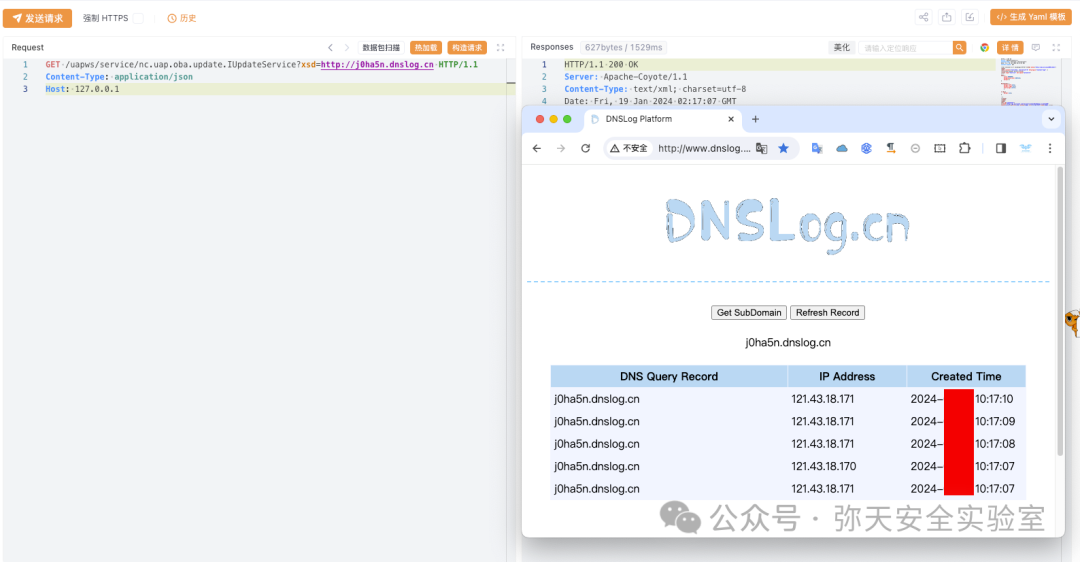1080x562 pixels.
Task: Click the DNS record in the 10:17:10 row
Action: point(596,399)
